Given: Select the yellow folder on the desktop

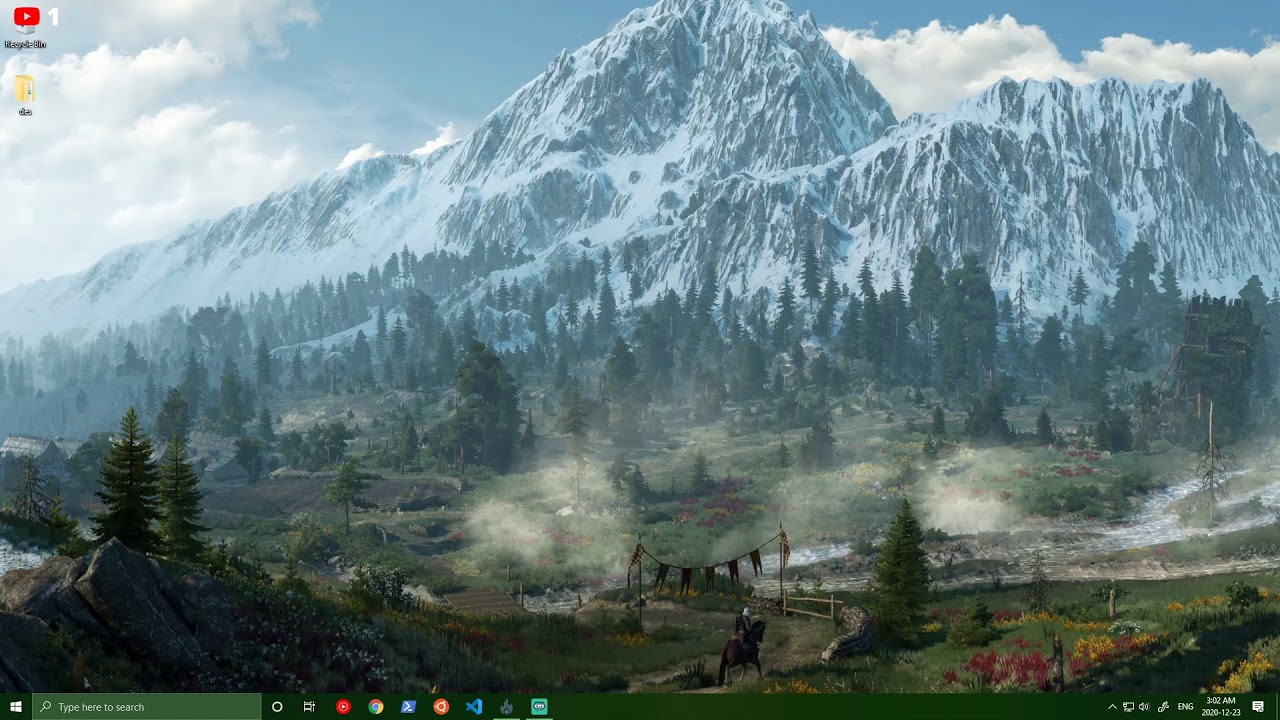Looking at the screenshot, I should coord(25,96).
